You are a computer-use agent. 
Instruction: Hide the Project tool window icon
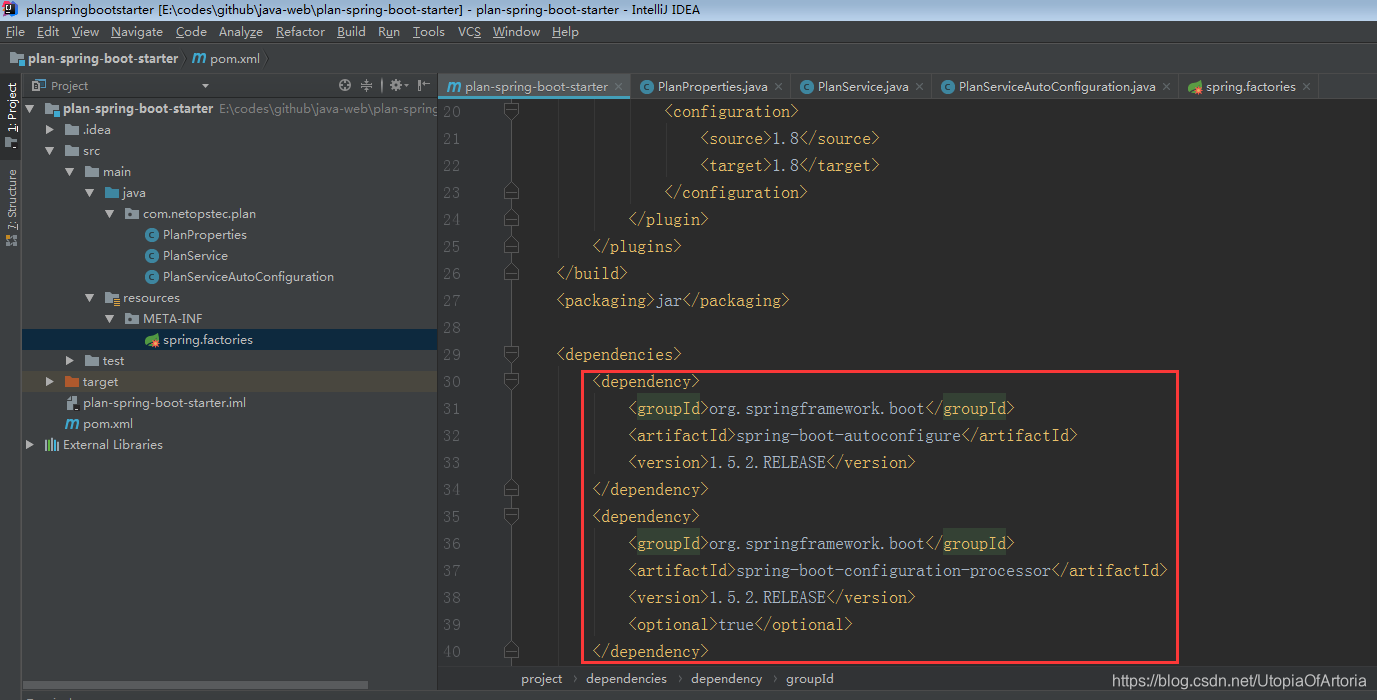424,86
